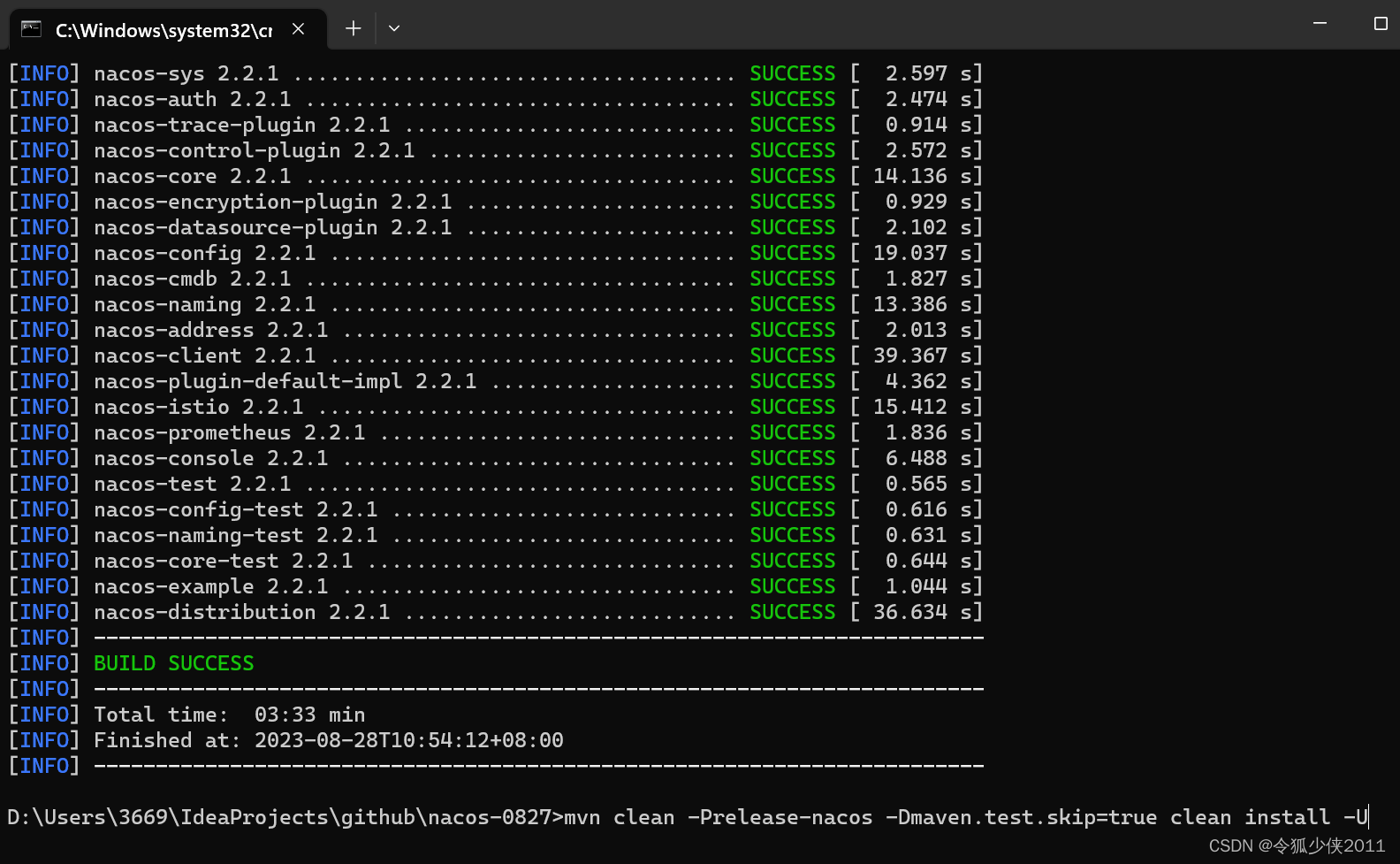This screenshot has width=1400, height=864.
Task: Click the nacos-datasource-plugin 2.2.1 text
Action: pyautogui.click(x=272, y=227)
